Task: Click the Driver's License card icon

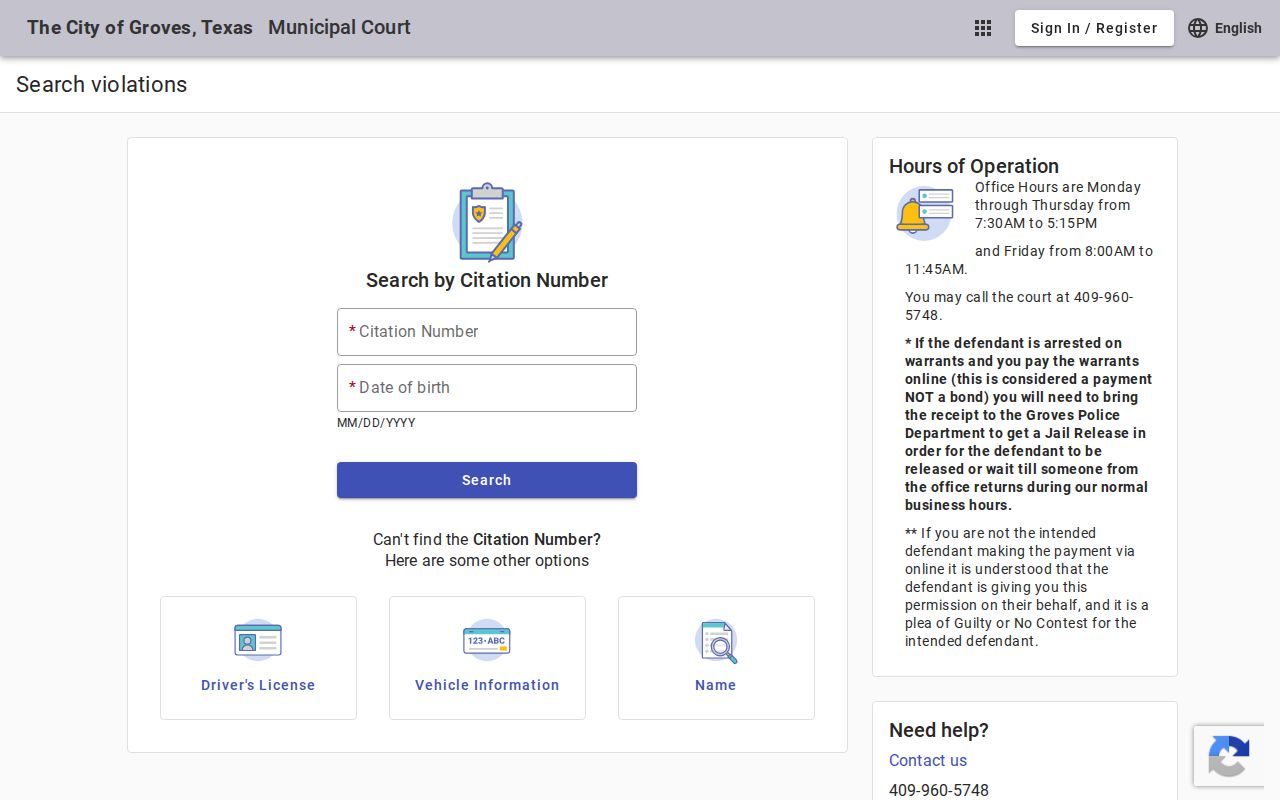Action: pyautogui.click(x=258, y=640)
